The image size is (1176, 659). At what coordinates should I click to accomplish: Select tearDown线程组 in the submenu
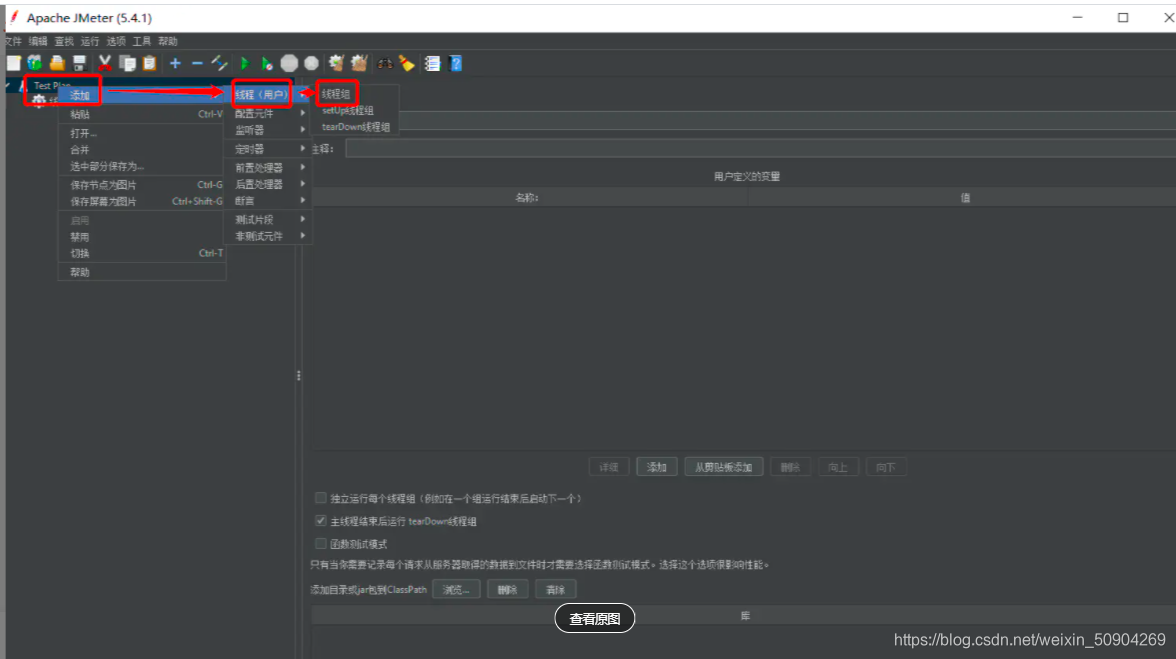pyautogui.click(x=357, y=127)
